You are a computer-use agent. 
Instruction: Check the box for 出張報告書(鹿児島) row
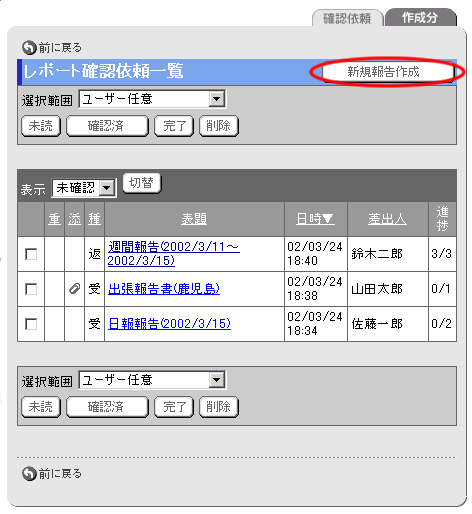coord(31,289)
